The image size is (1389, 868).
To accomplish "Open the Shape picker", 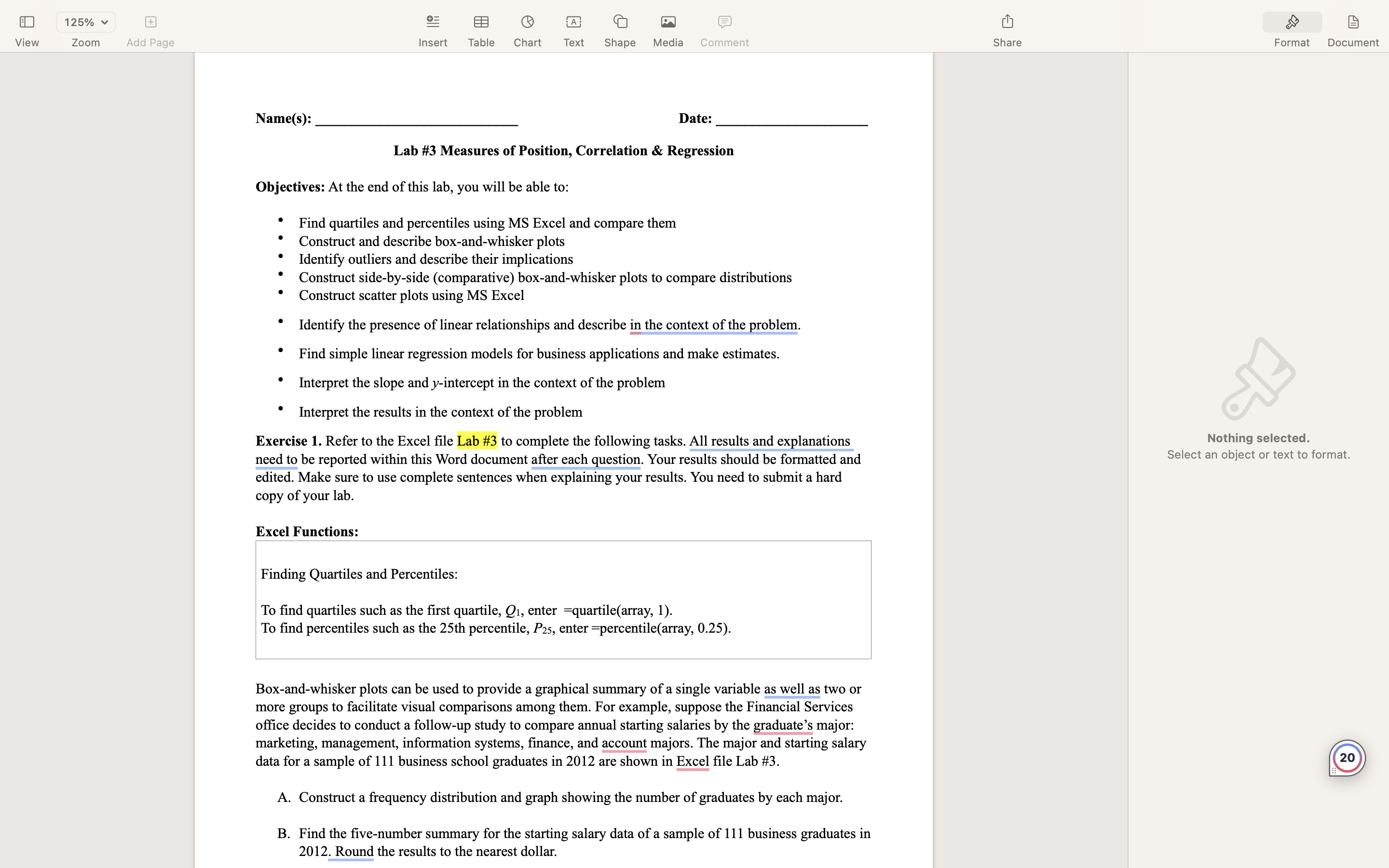I will click(619, 22).
